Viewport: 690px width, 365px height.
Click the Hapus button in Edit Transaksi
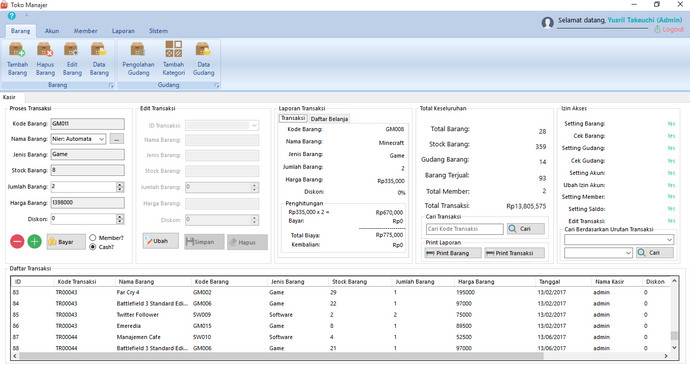click(247, 242)
